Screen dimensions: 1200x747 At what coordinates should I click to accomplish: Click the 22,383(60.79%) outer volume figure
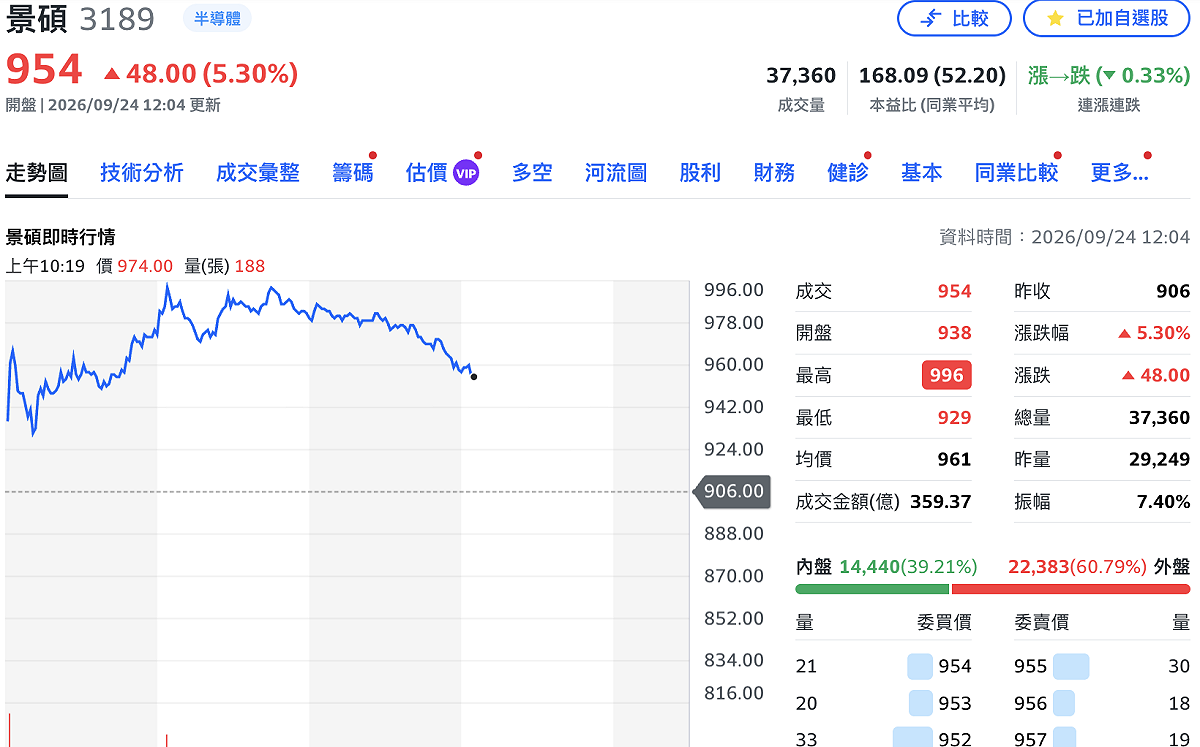(x=1077, y=567)
